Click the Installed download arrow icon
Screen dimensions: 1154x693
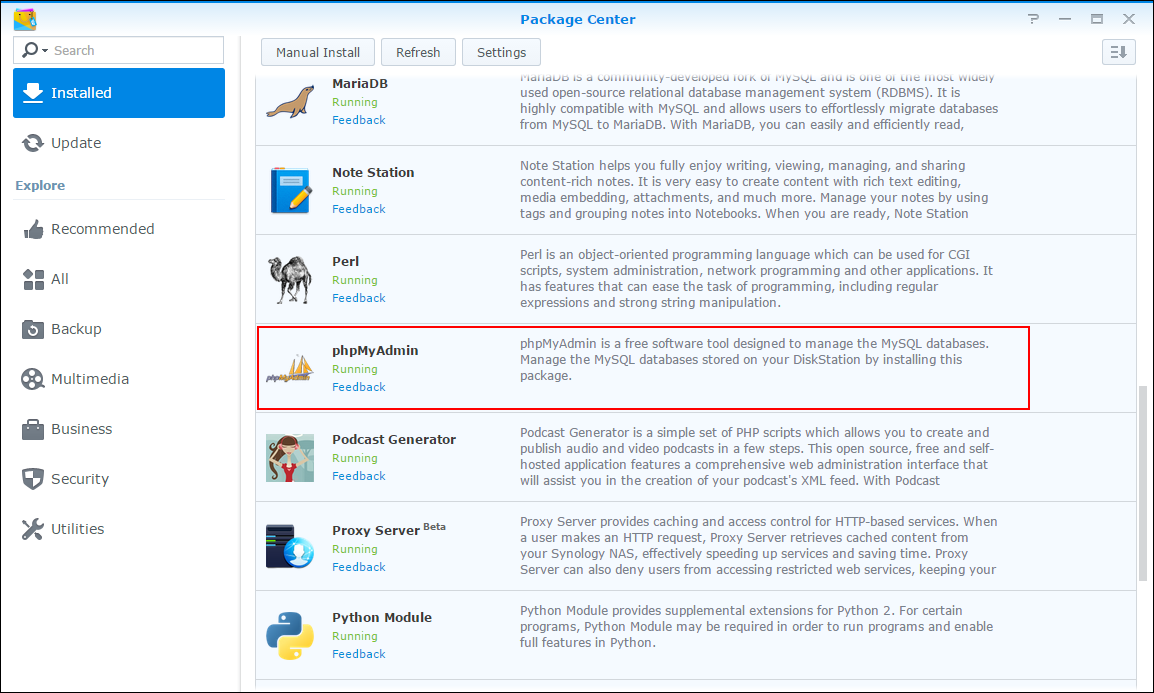[x=32, y=93]
